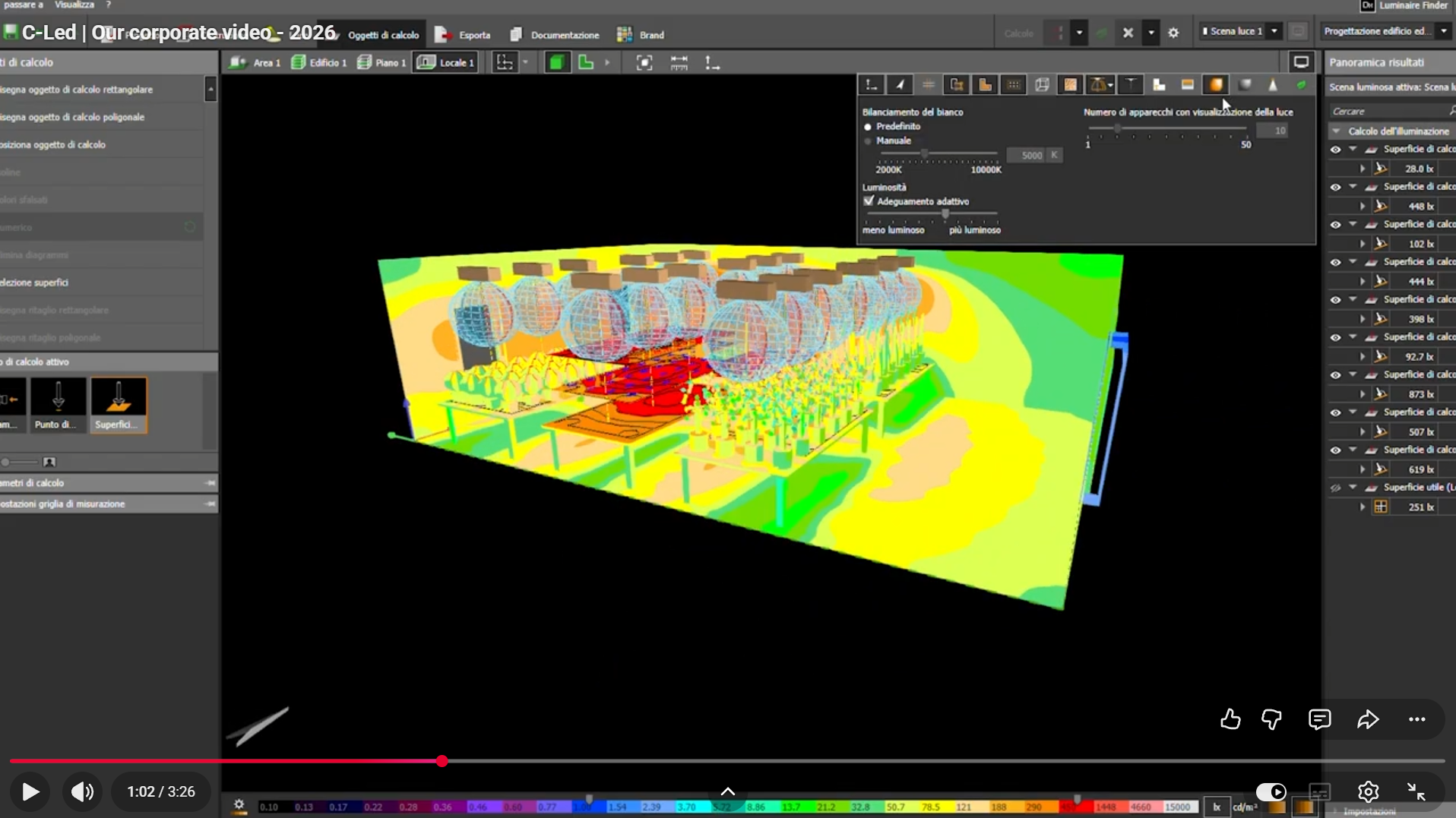The image size is (1456, 818).
Task: Click the green solid floor view icon
Action: pyautogui.click(x=557, y=63)
